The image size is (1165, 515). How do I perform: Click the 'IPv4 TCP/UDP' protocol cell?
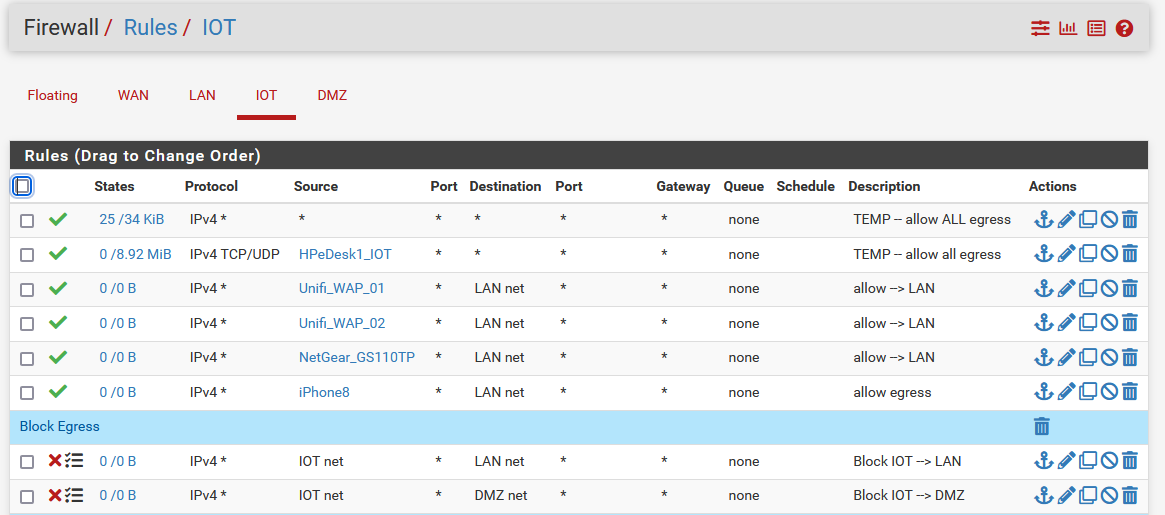pos(235,254)
